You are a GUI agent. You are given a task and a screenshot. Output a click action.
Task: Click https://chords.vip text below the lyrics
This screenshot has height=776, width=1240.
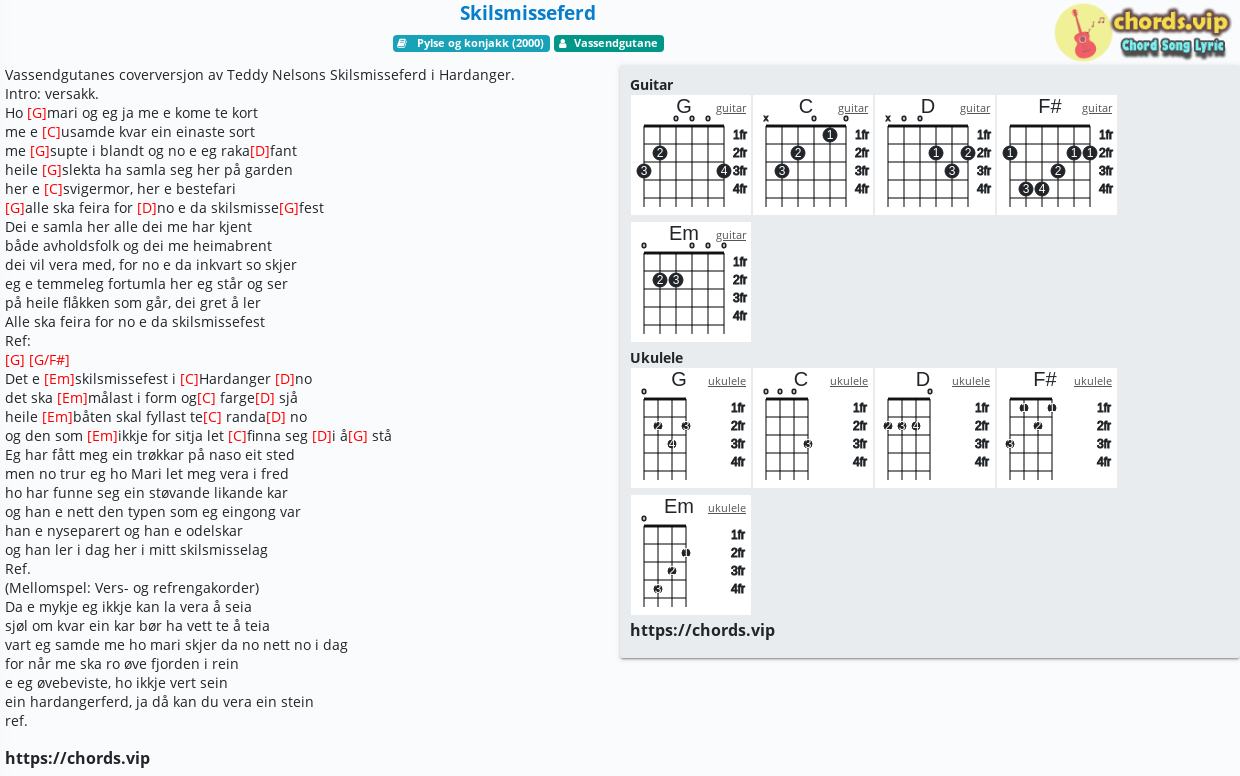(77, 758)
